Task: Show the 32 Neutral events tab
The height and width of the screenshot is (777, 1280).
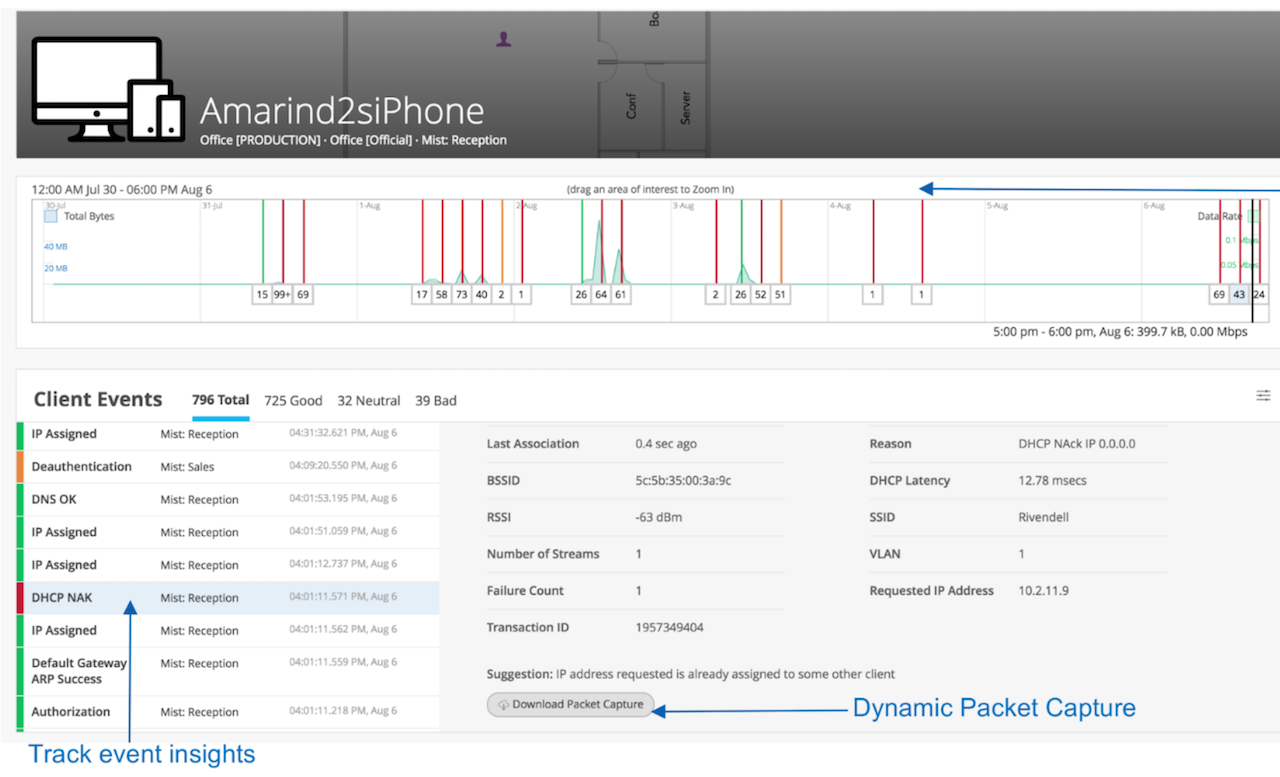Action: [x=368, y=400]
